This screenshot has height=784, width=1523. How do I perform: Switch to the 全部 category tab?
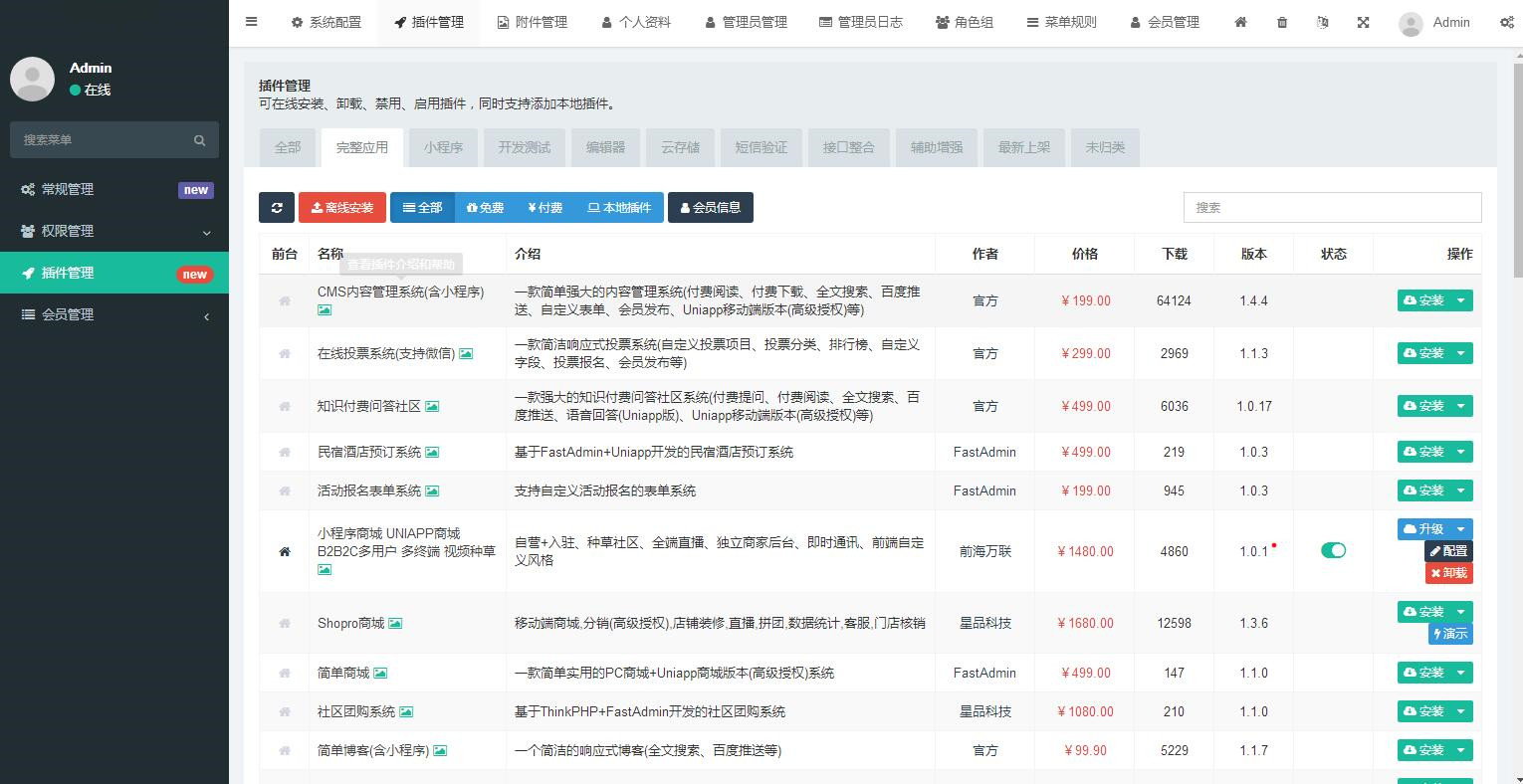click(x=288, y=147)
